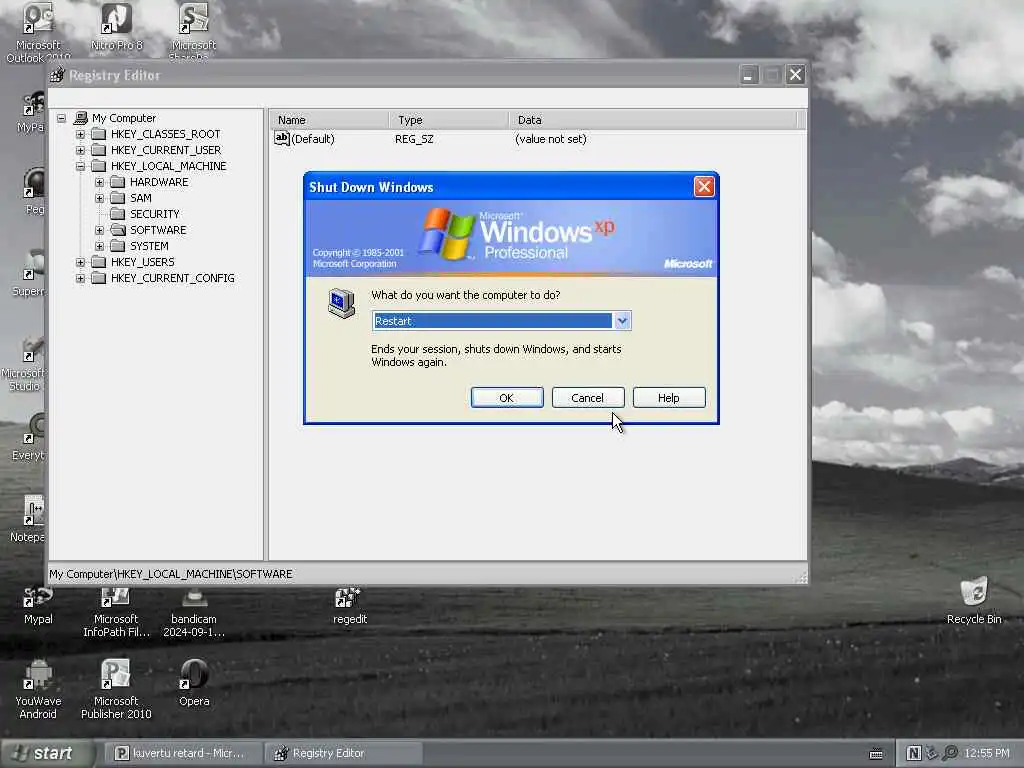This screenshot has width=1024, height=768.
Task: Select the SYSTEM folder icon
Action: (x=118, y=246)
